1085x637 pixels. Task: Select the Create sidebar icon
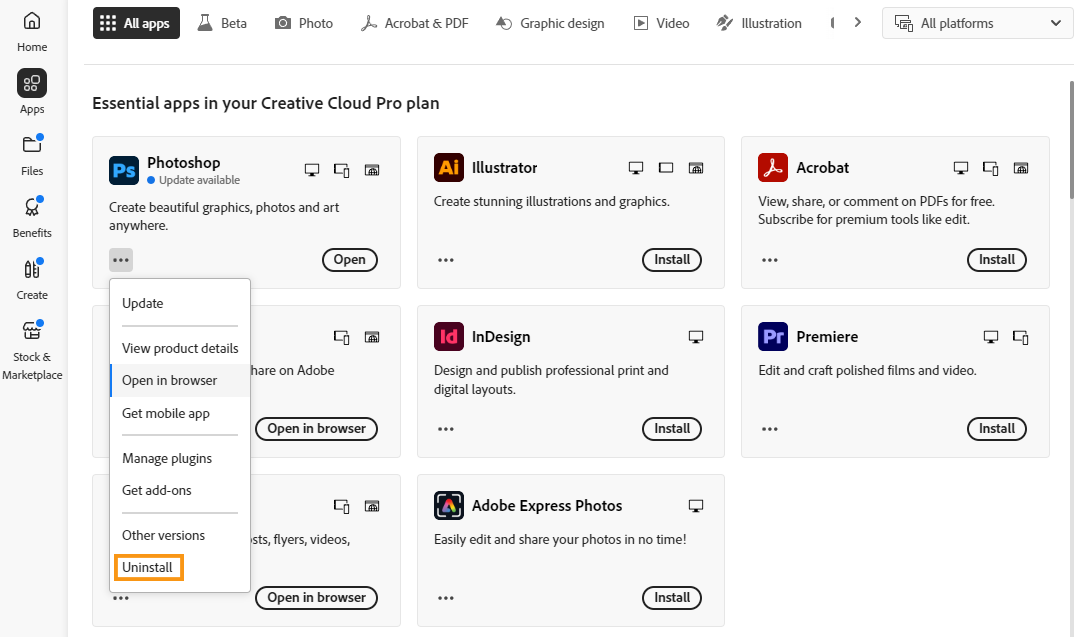tap(32, 277)
